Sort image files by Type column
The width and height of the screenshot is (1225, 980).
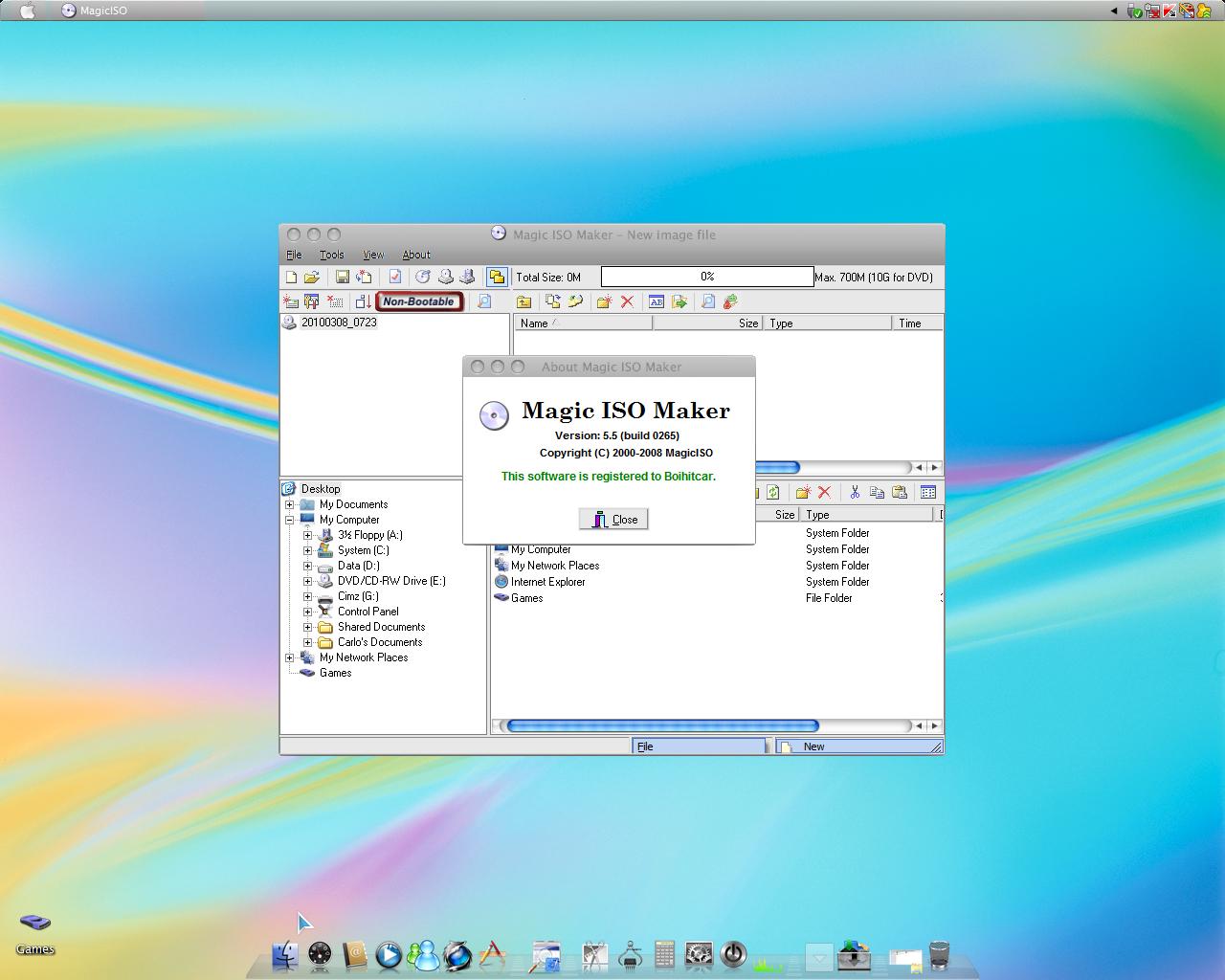(x=827, y=323)
